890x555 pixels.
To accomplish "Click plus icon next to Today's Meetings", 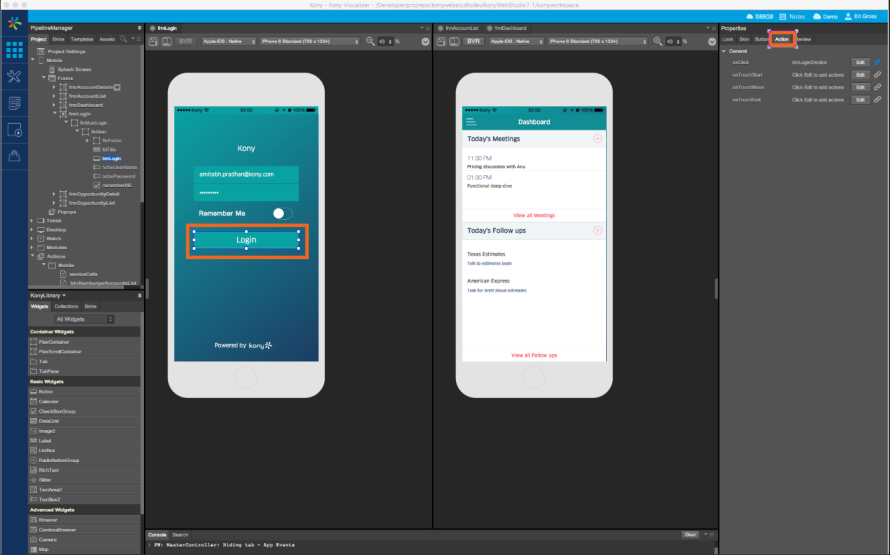I will 597,139.
